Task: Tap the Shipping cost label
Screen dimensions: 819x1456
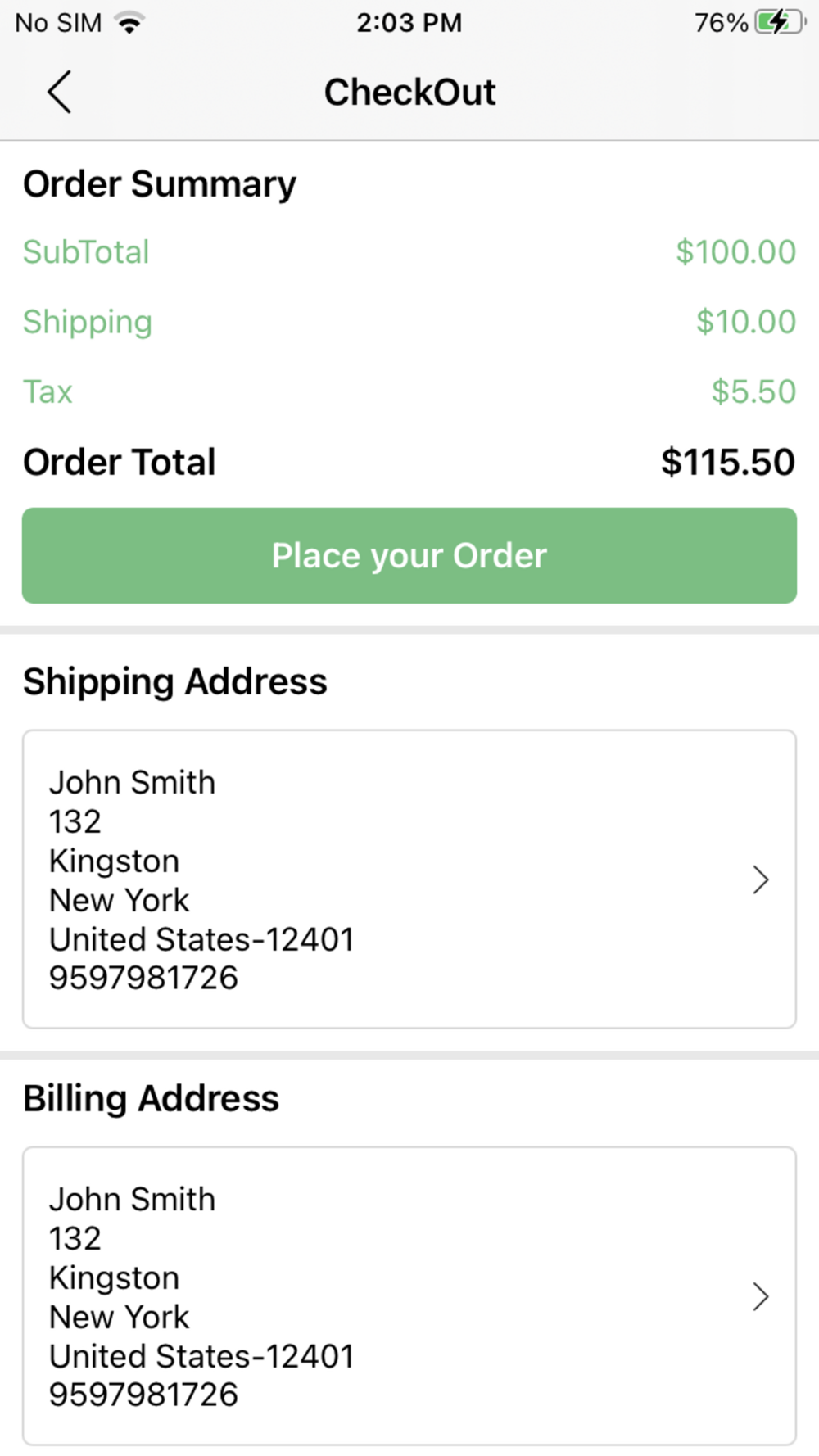Action: [88, 323]
